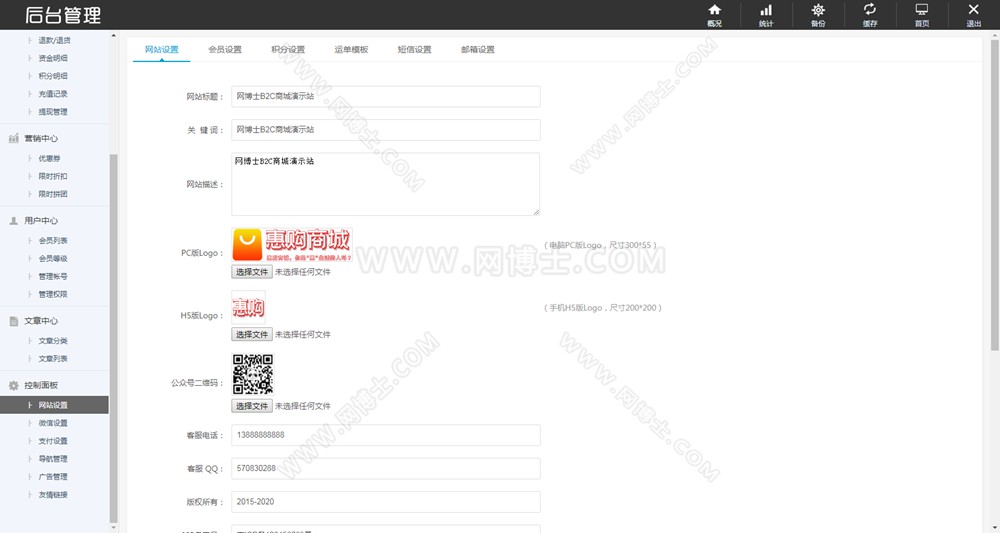Open 退款/退货 in the sidebar
The width and height of the screenshot is (1000, 533).
[x=54, y=40]
